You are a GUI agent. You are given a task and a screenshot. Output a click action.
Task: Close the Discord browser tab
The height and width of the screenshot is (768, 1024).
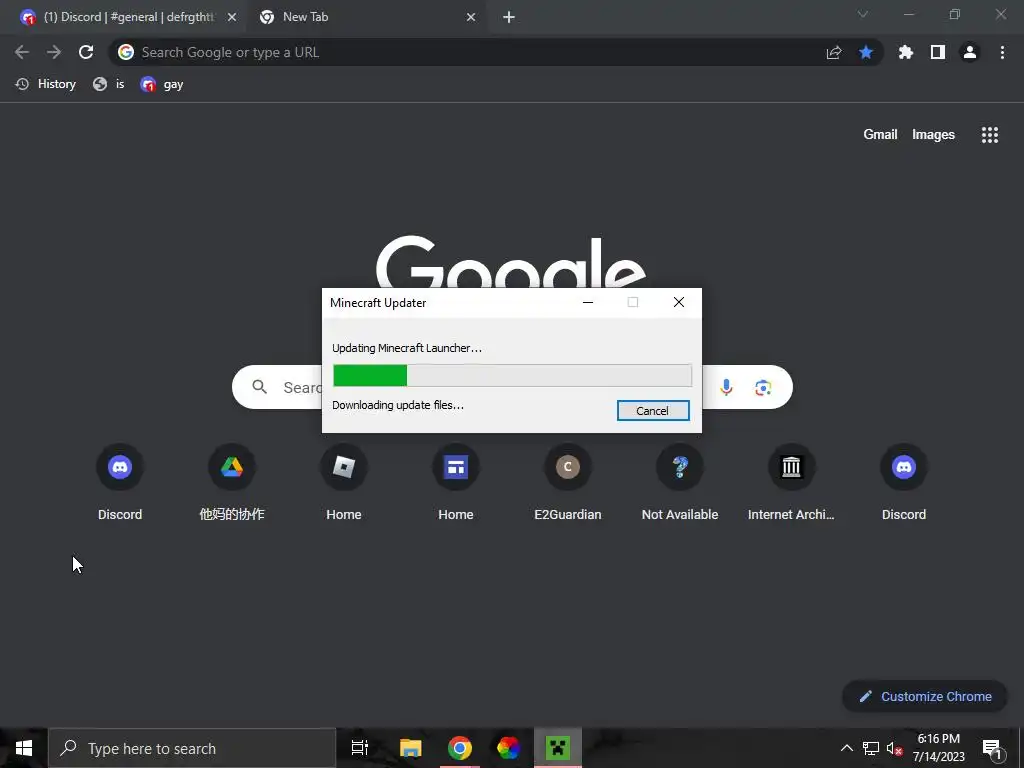pyautogui.click(x=232, y=18)
